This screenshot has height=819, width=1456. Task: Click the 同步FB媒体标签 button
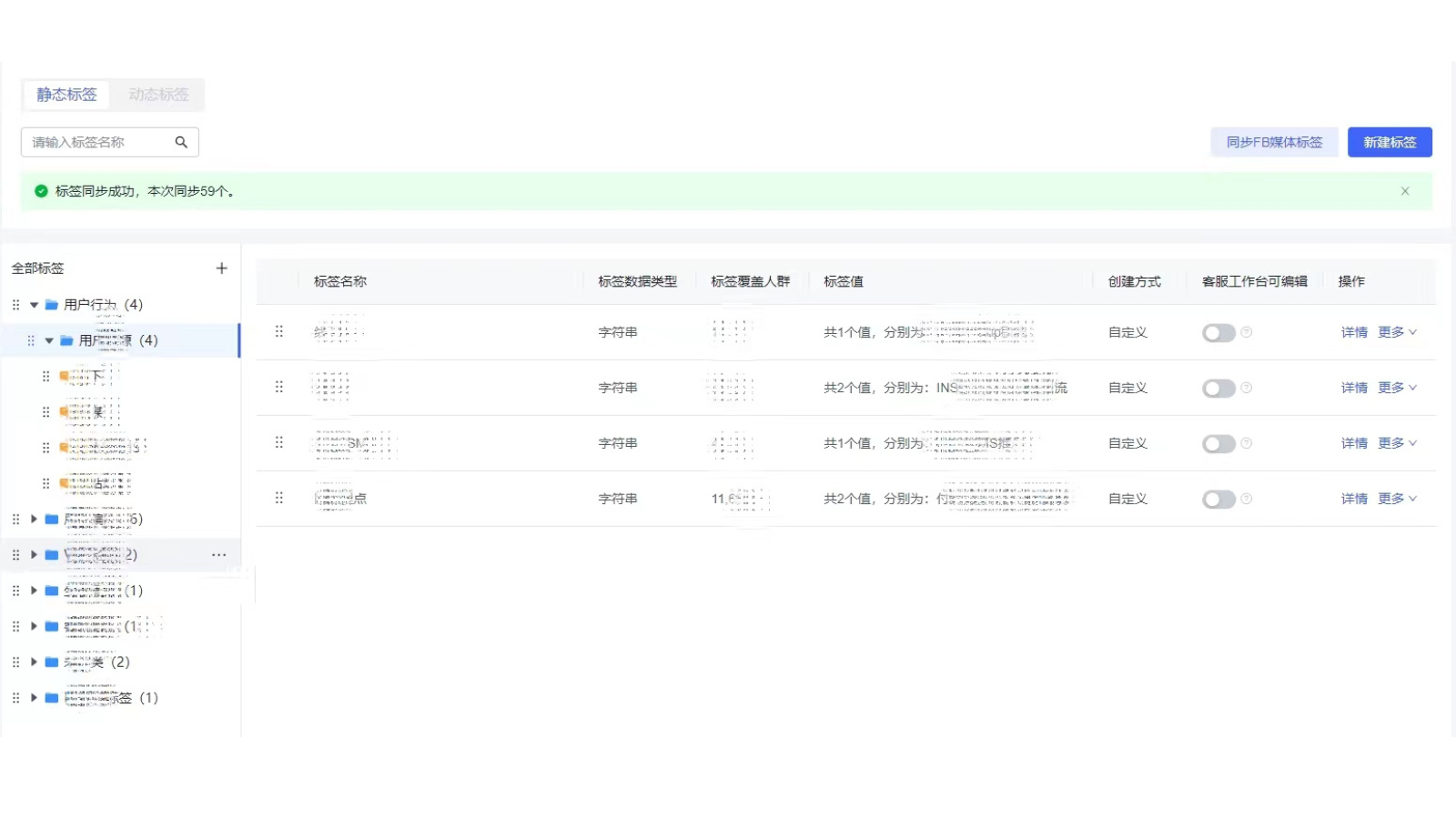pyautogui.click(x=1274, y=142)
